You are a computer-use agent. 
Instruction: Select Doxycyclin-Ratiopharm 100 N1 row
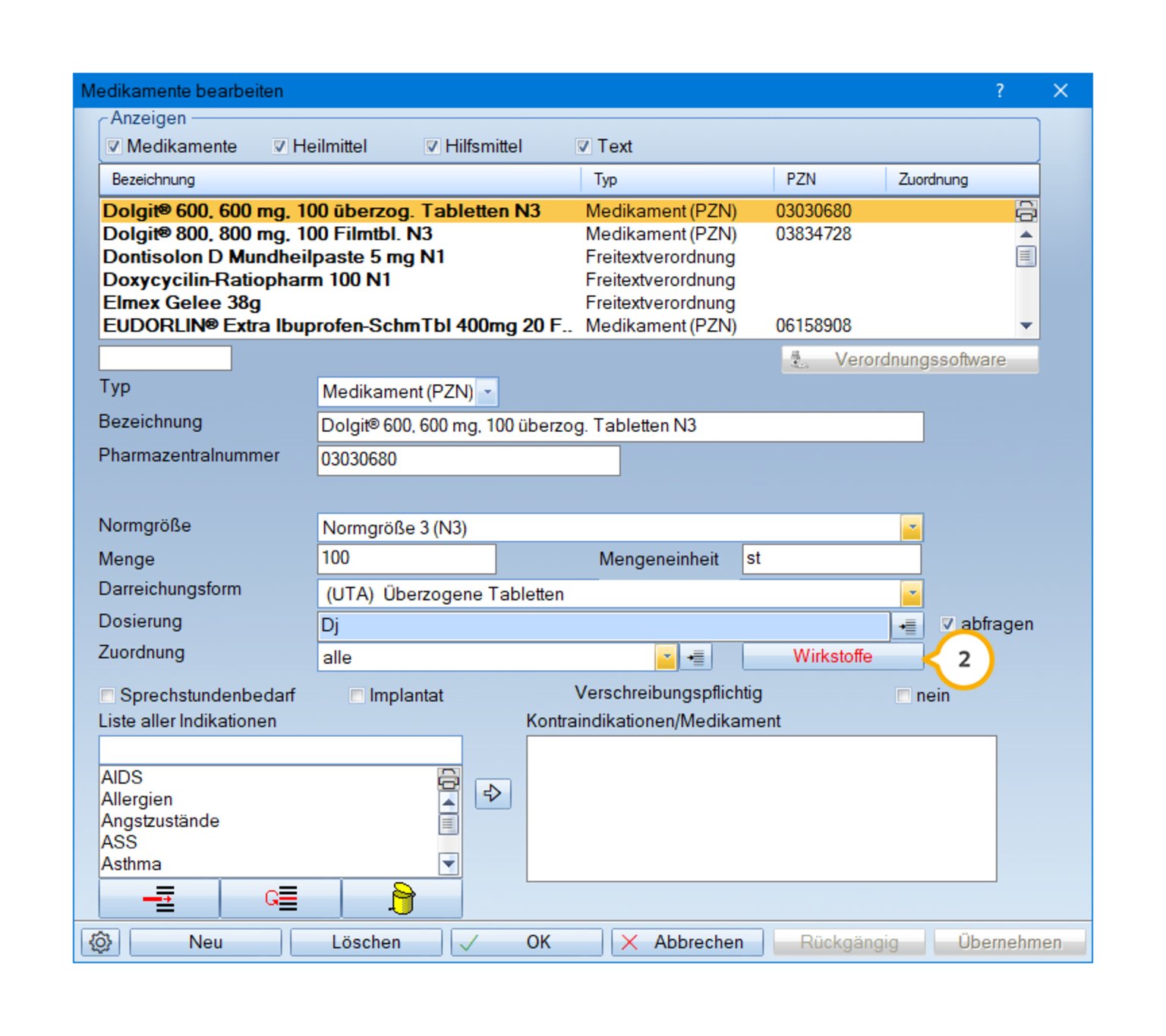(557, 279)
